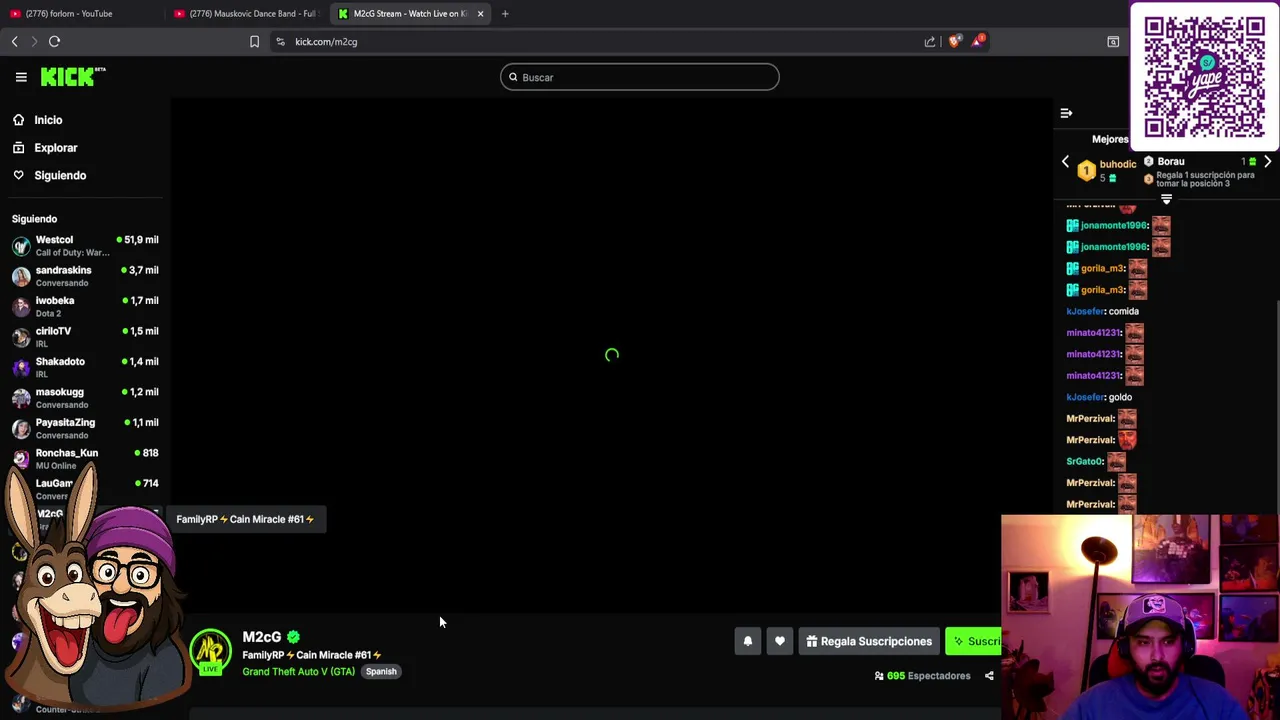The height and width of the screenshot is (720, 1280).
Task: Open Siguiendo page in the sidebar
Action: (60, 175)
